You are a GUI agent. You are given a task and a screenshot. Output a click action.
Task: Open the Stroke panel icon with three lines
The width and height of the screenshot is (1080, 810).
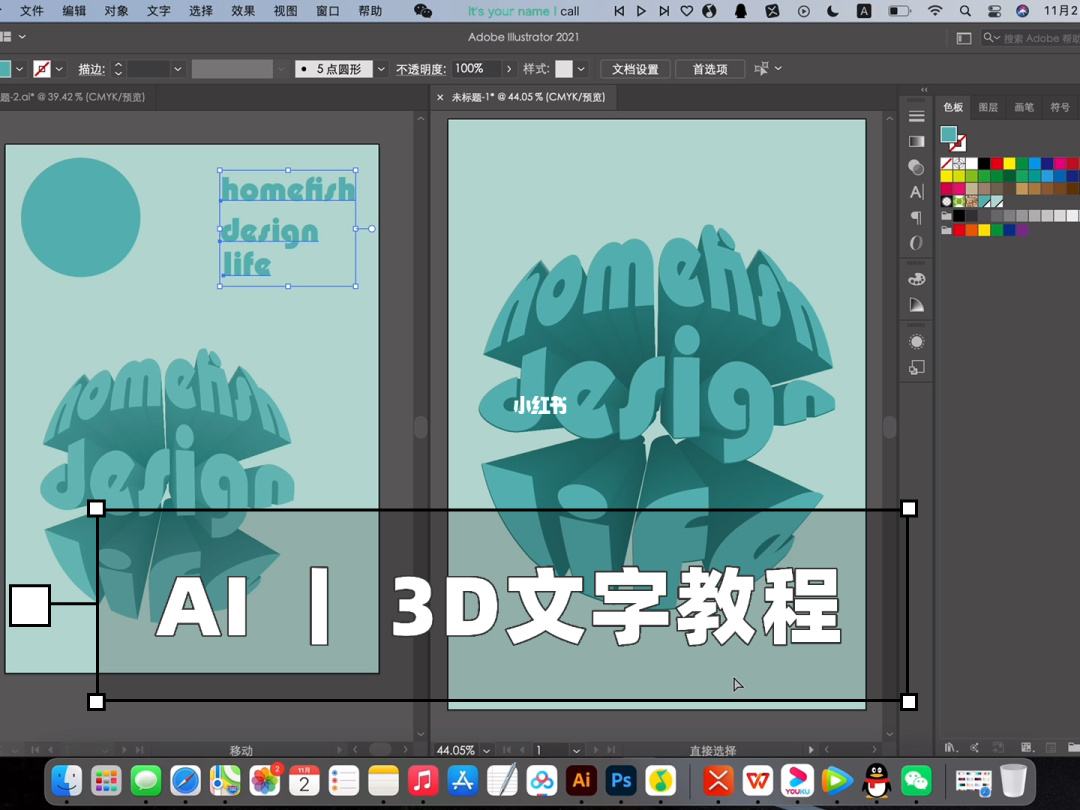click(x=916, y=116)
